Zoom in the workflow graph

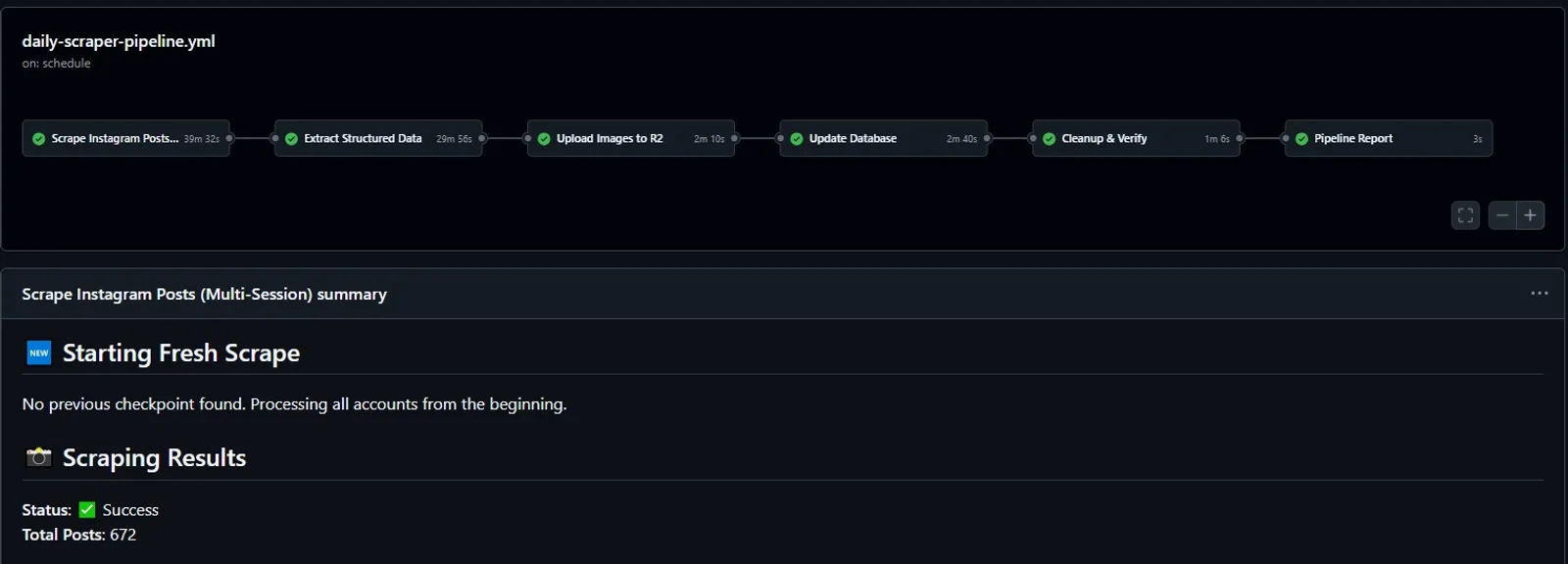point(1531,215)
